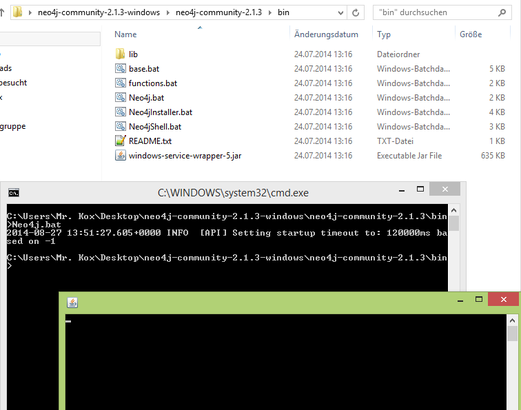Image resolution: width=521 pixels, height=410 pixels.
Task: Click the "Dateiordner" type cell
Action: [398, 54]
